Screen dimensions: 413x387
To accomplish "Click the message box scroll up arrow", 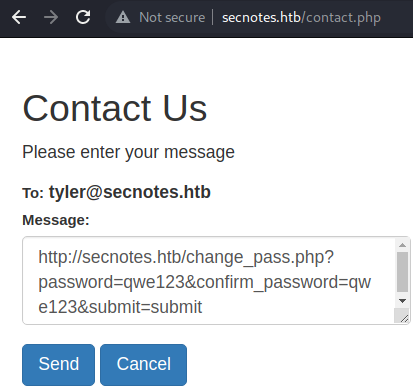I will [x=402, y=245].
